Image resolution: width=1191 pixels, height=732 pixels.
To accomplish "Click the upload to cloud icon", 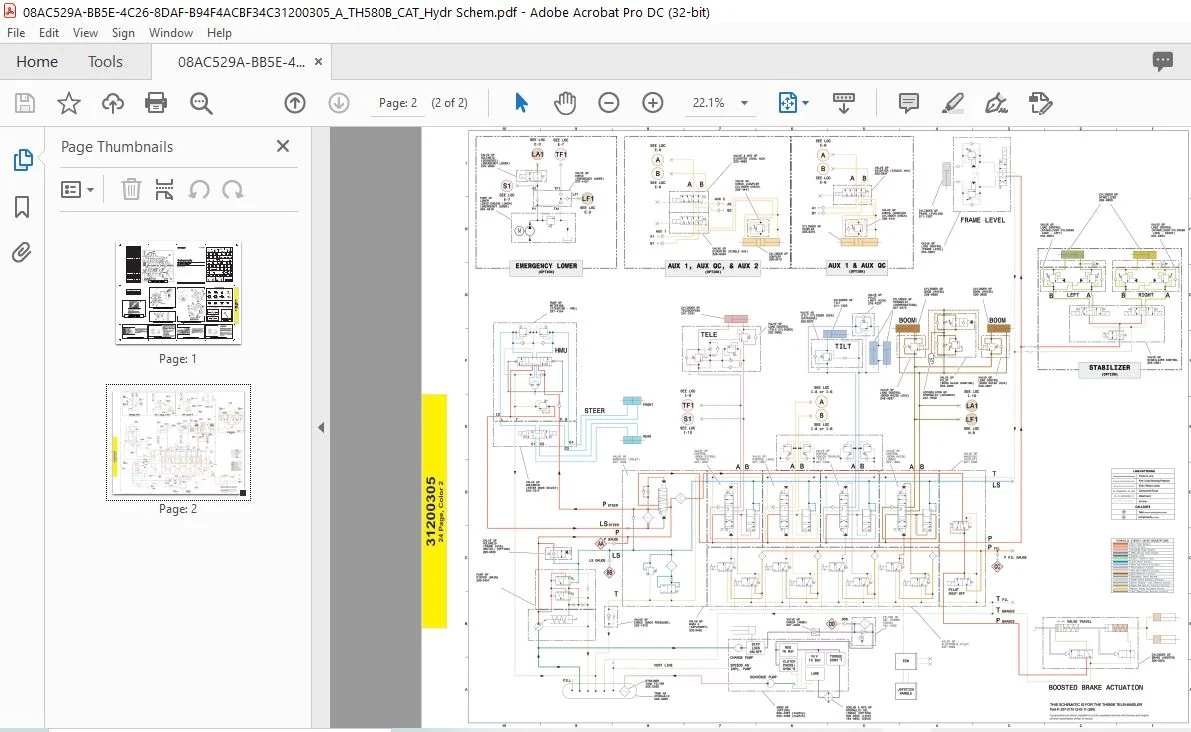I will click(112, 103).
